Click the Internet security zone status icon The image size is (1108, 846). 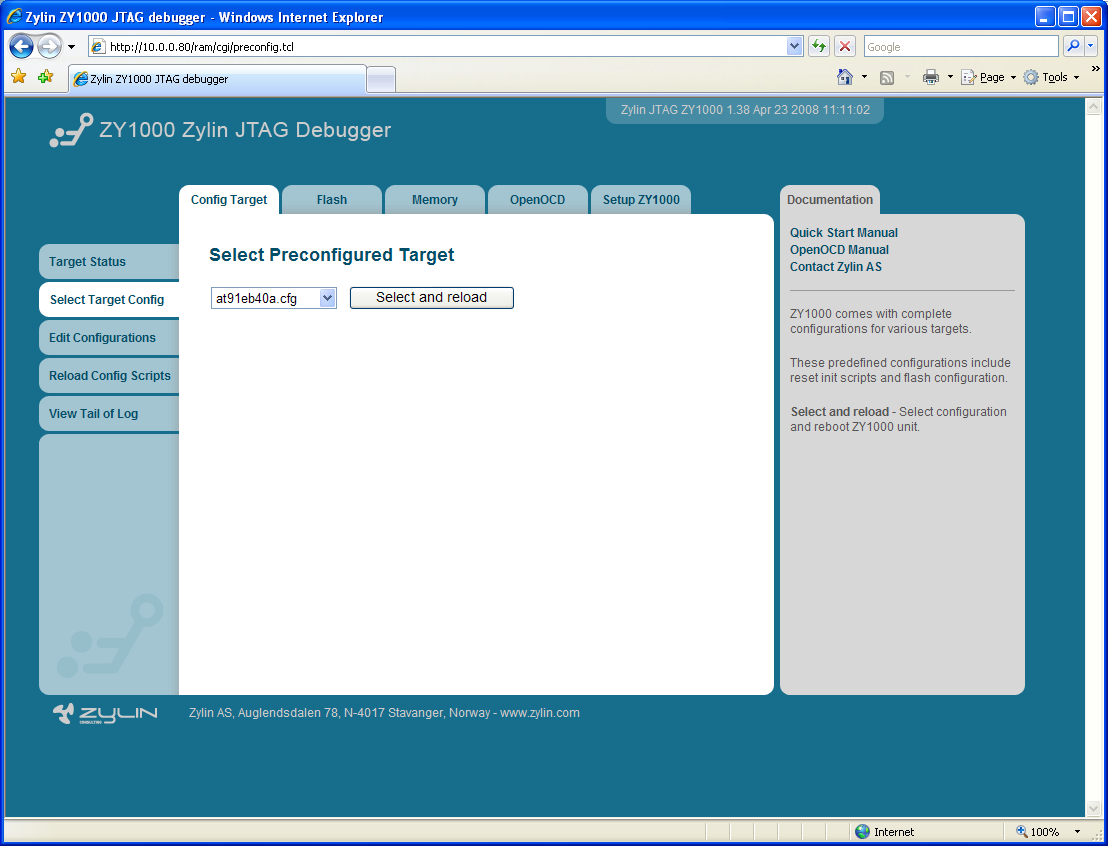click(863, 832)
